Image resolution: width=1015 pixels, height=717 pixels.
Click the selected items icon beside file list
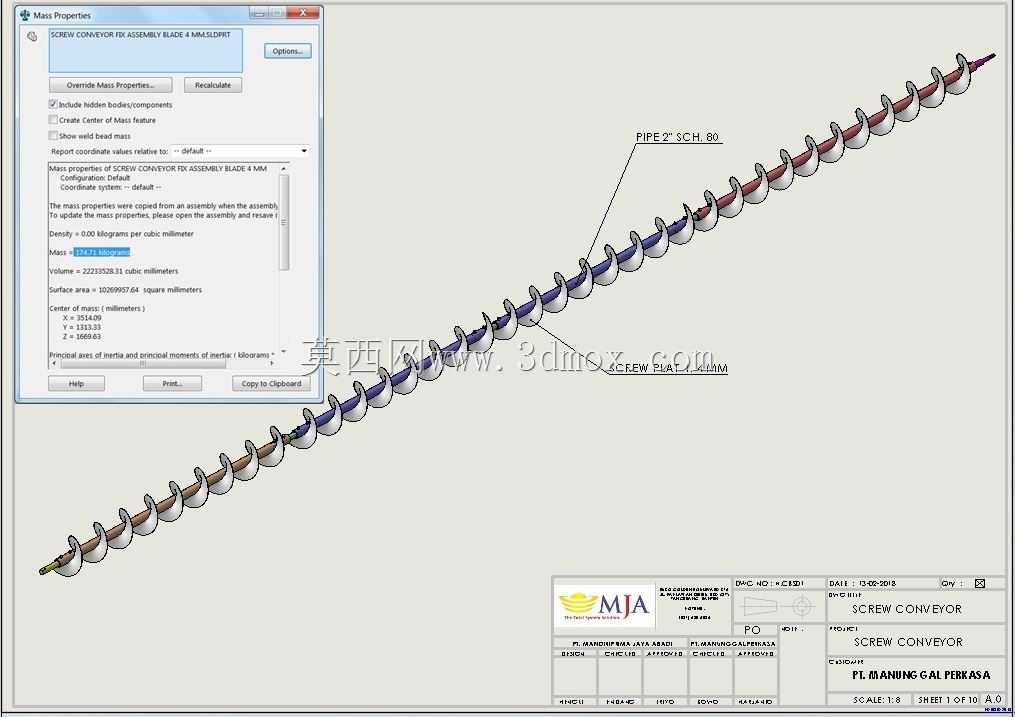(32, 37)
